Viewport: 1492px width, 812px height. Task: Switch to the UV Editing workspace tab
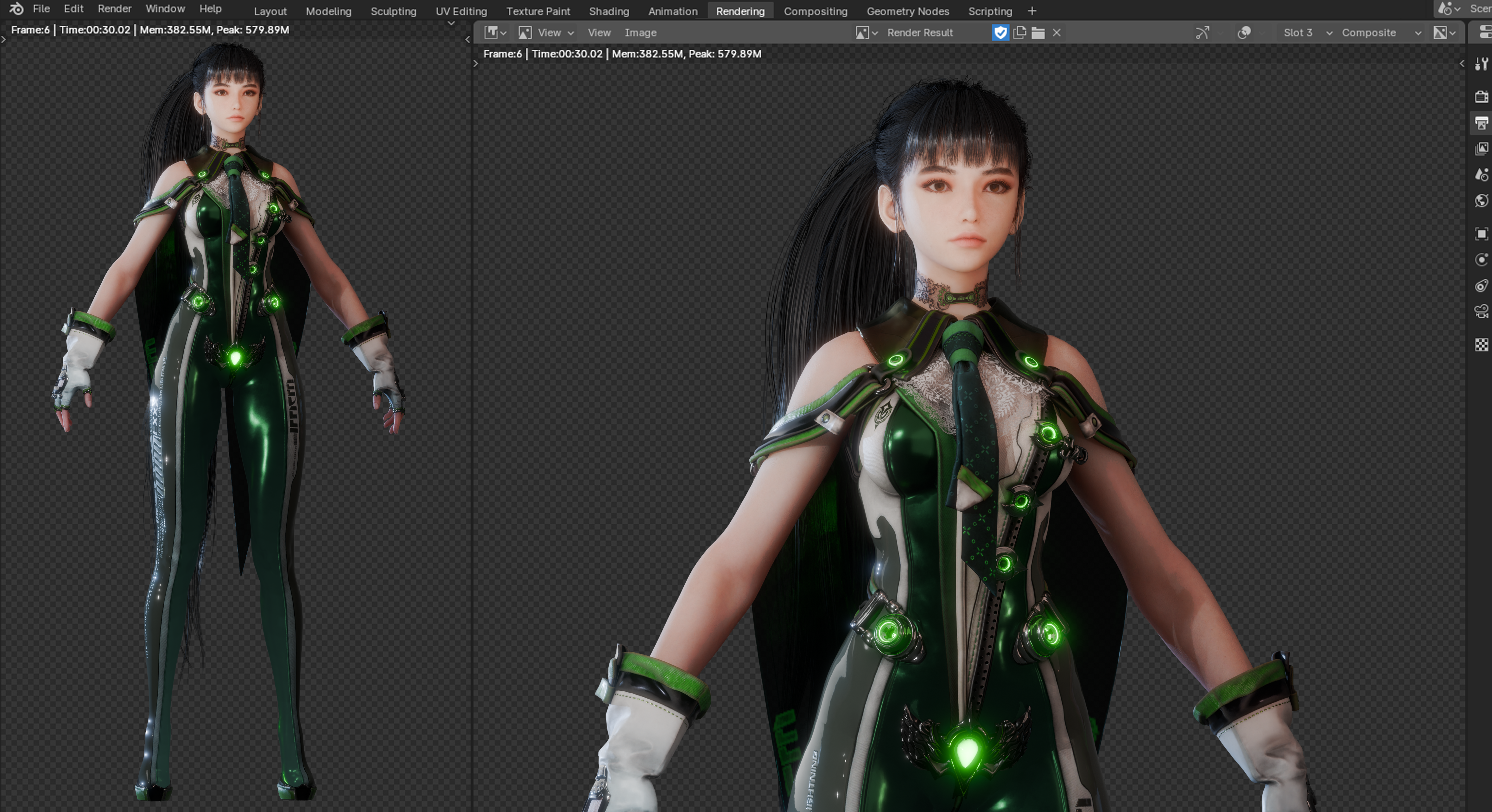click(461, 11)
